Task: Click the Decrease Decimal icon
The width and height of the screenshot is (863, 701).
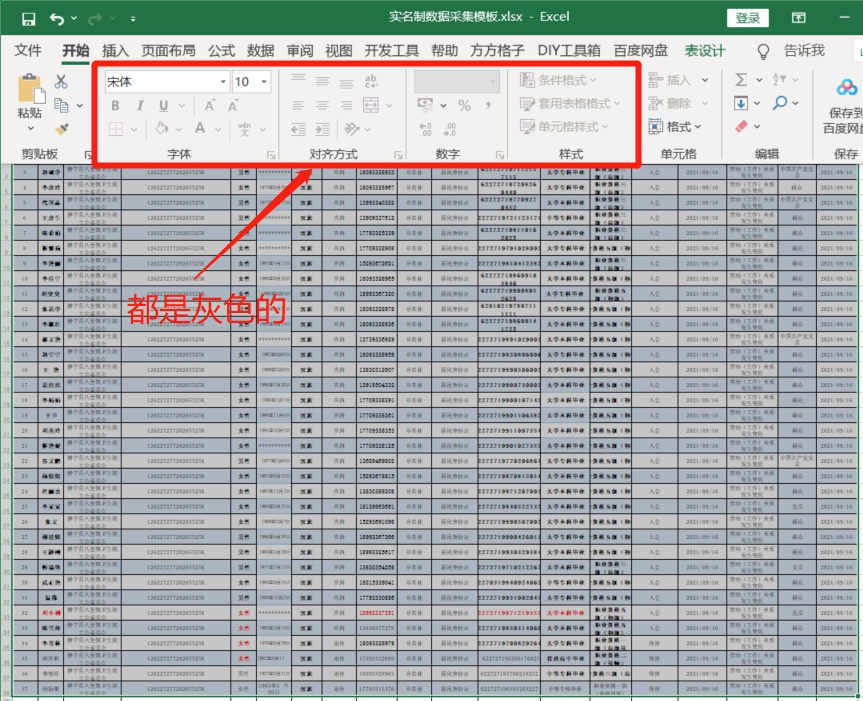Action: 449,129
